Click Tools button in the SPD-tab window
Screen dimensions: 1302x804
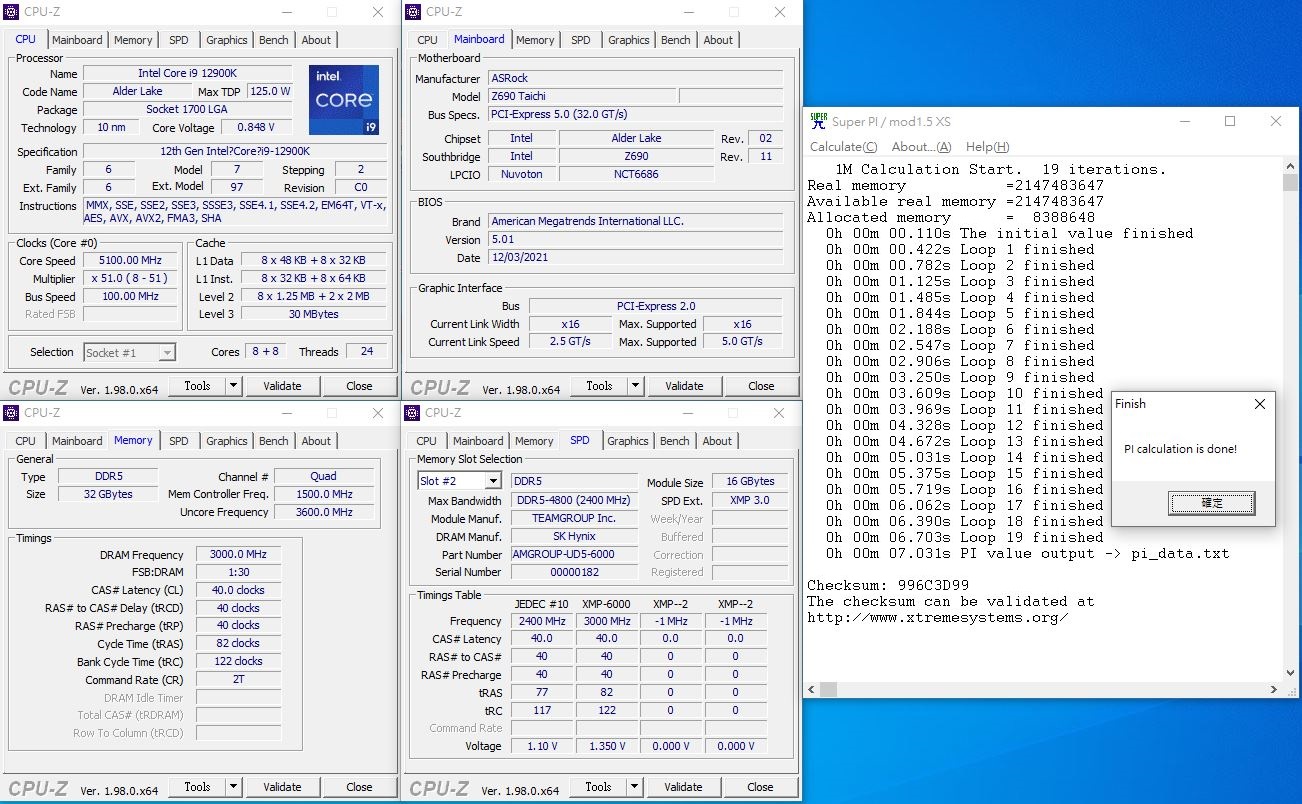click(598, 787)
